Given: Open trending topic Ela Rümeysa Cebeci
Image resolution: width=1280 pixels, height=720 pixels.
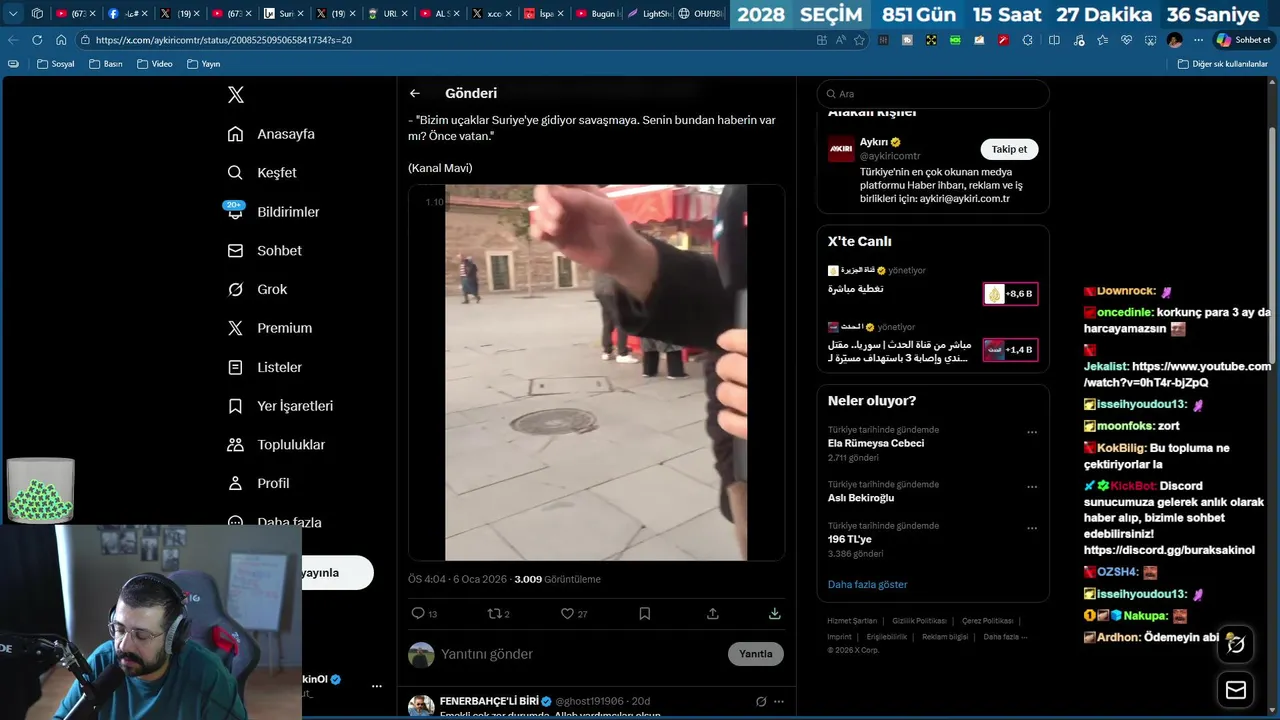Looking at the screenshot, I should [876, 443].
